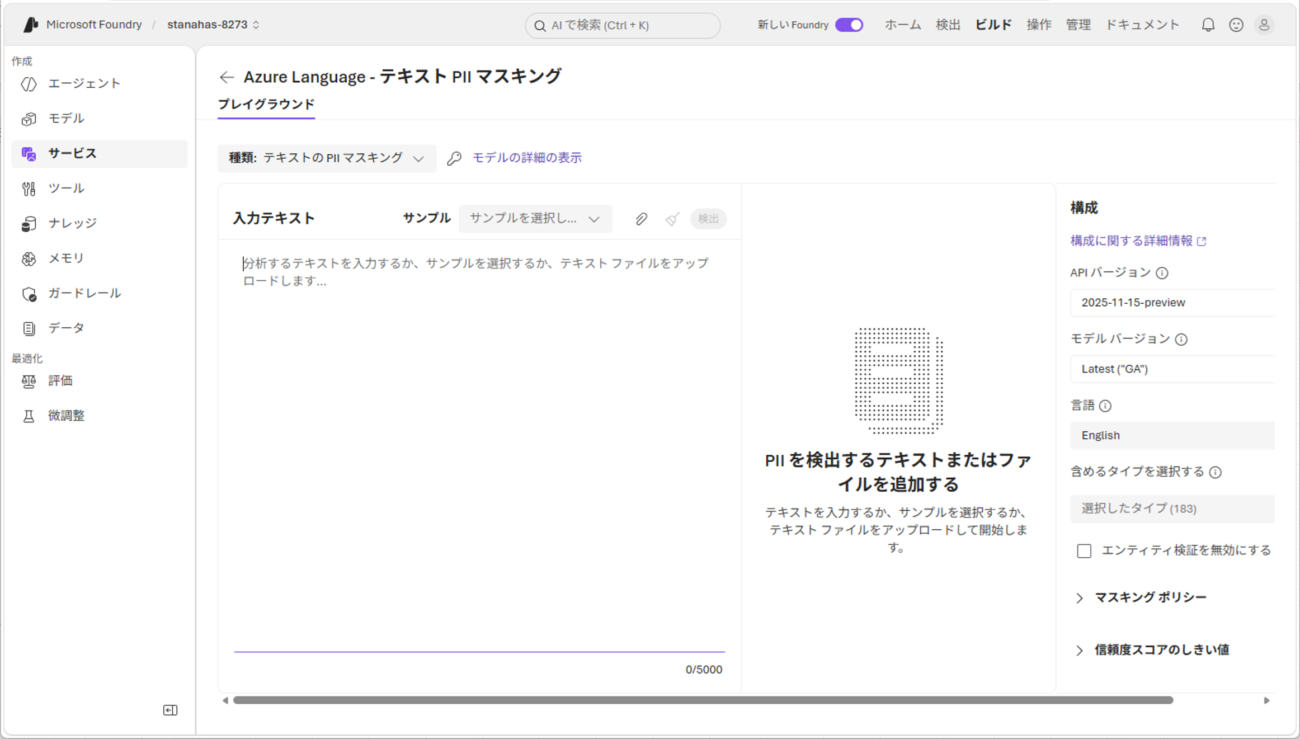Click the key icon beside model details
The image size is (1300, 739).
[454, 158]
